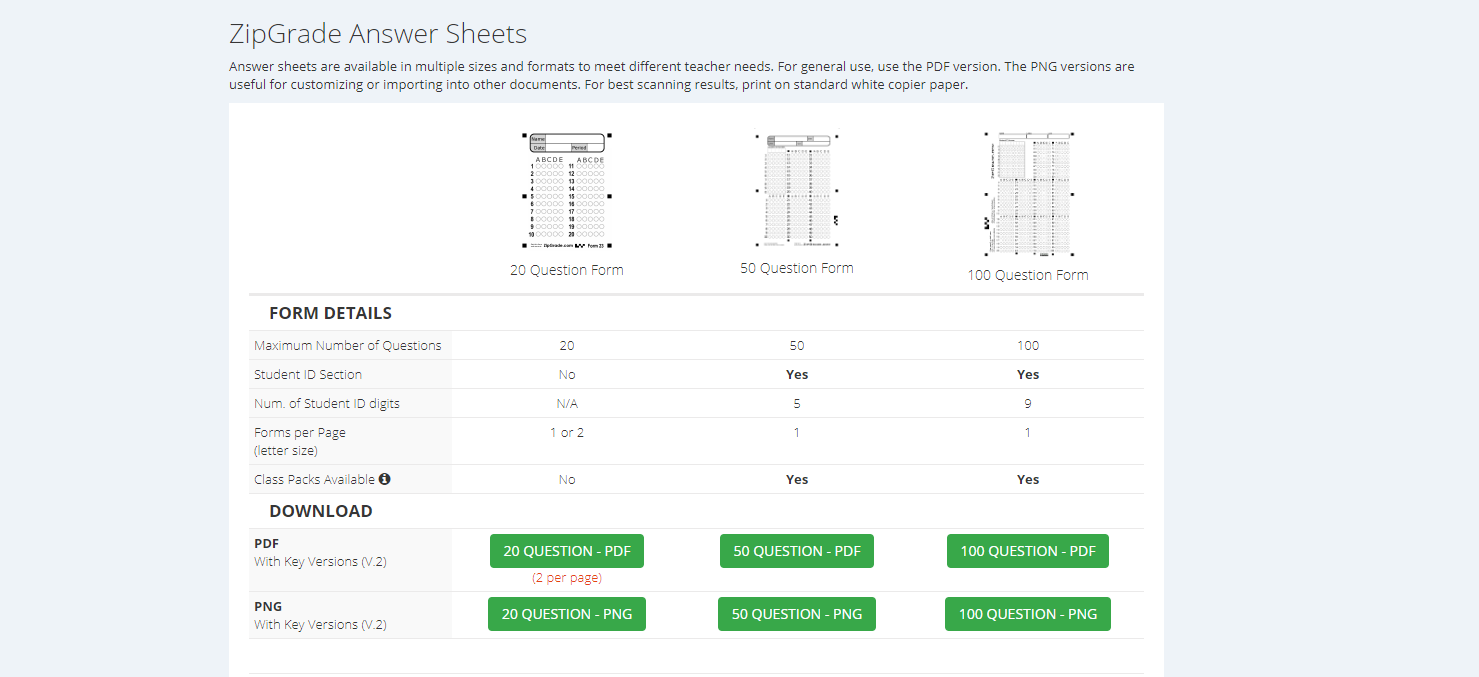The image size is (1479, 677).
Task: Click the 'Class Packs Available' label text
Action: pos(314,479)
